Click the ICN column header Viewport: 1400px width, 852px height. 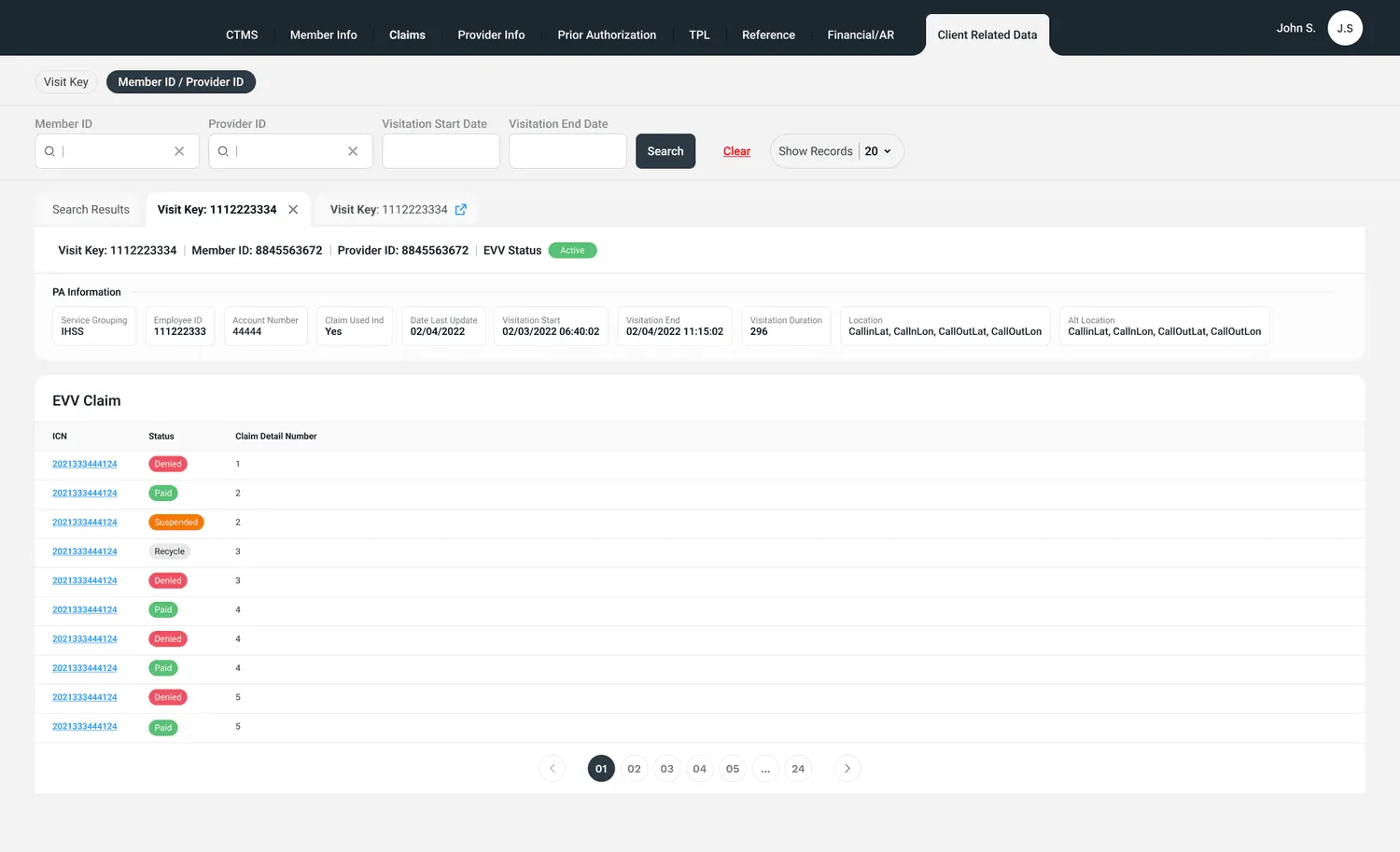click(x=60, y=436)
